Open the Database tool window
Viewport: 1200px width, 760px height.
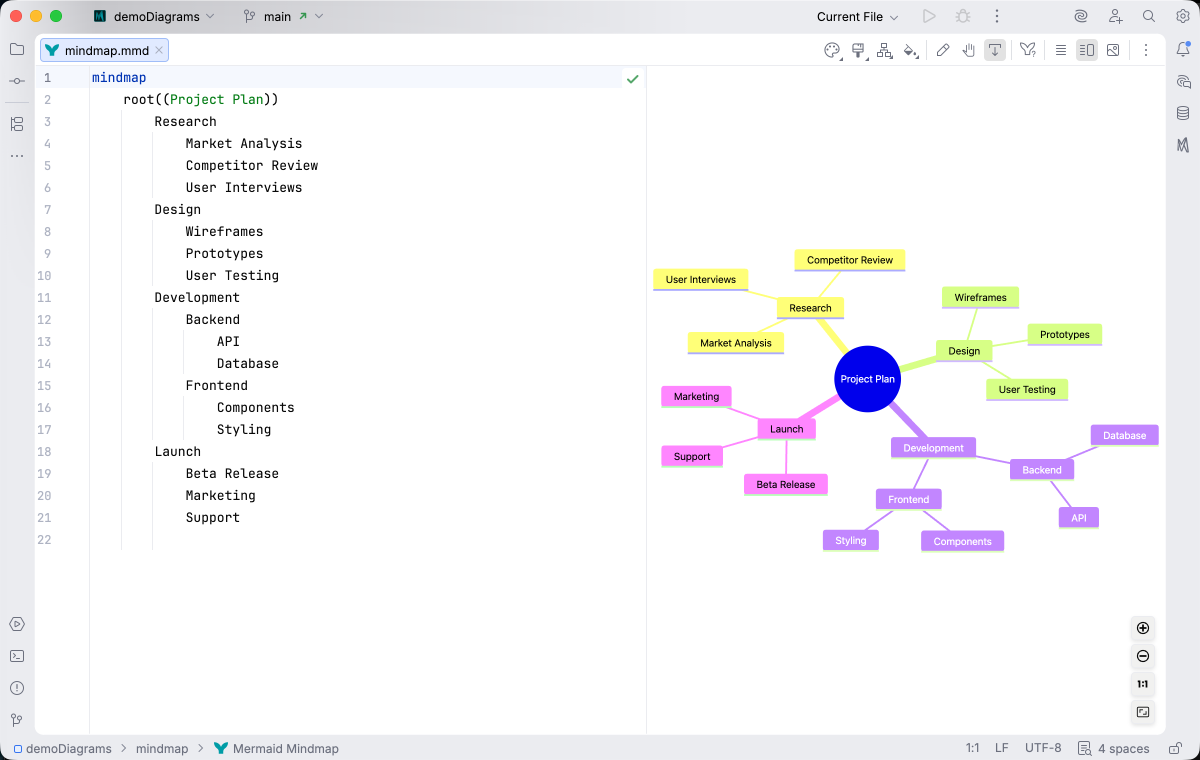1183,113
